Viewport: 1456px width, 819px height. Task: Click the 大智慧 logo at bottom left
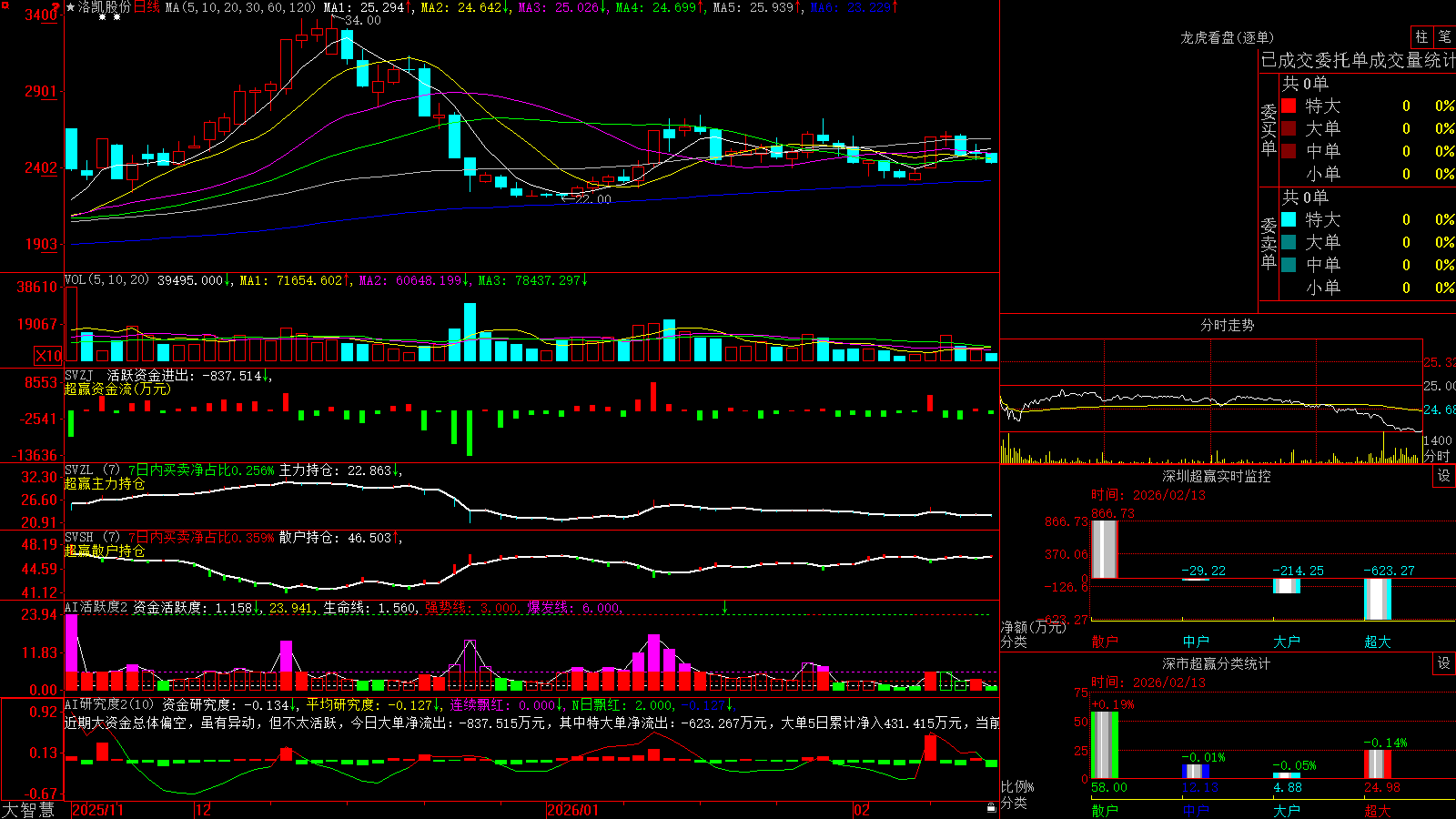tap(27, 809)
